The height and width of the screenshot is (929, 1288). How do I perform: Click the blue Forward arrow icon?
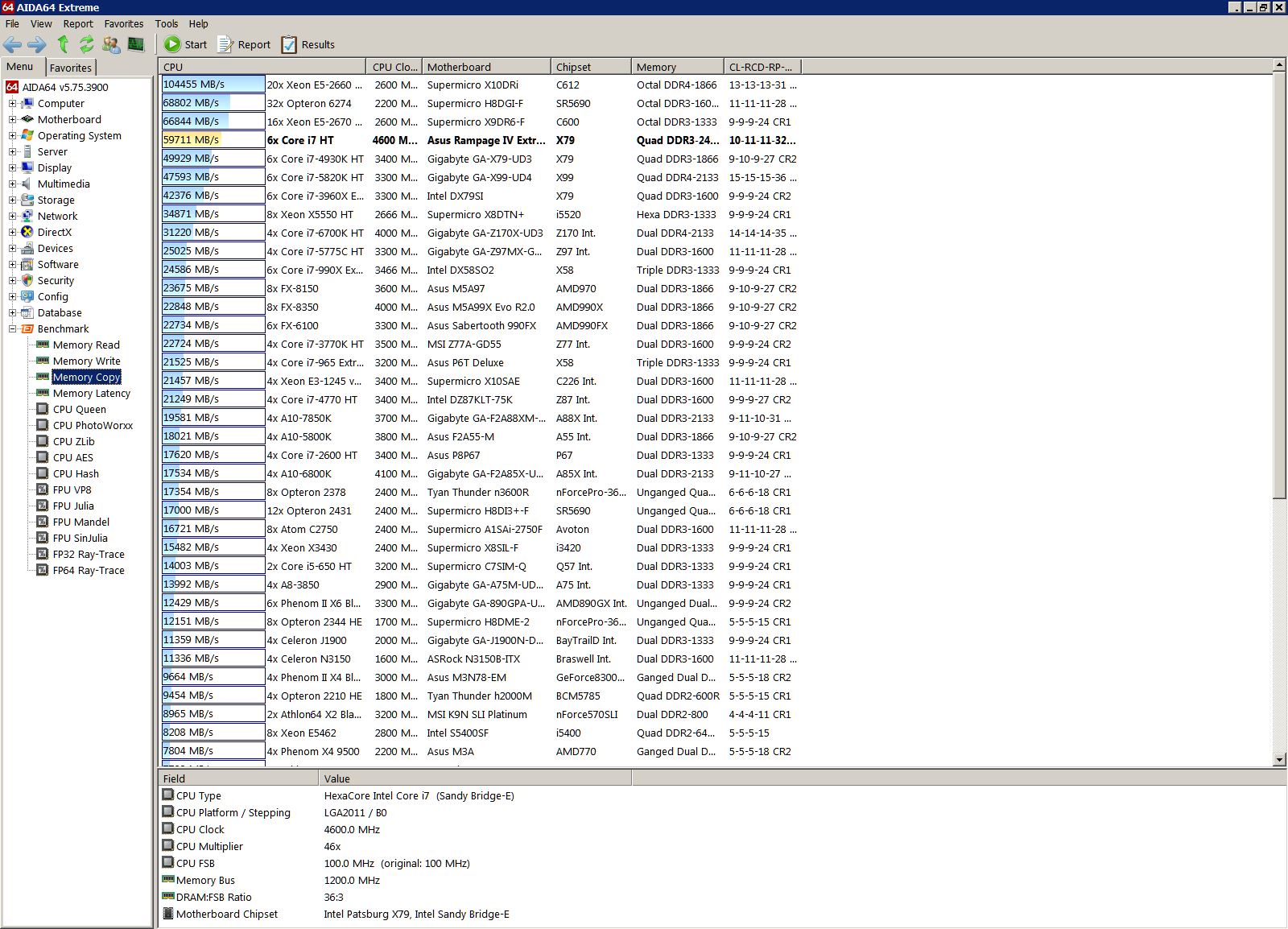[37, 44]
